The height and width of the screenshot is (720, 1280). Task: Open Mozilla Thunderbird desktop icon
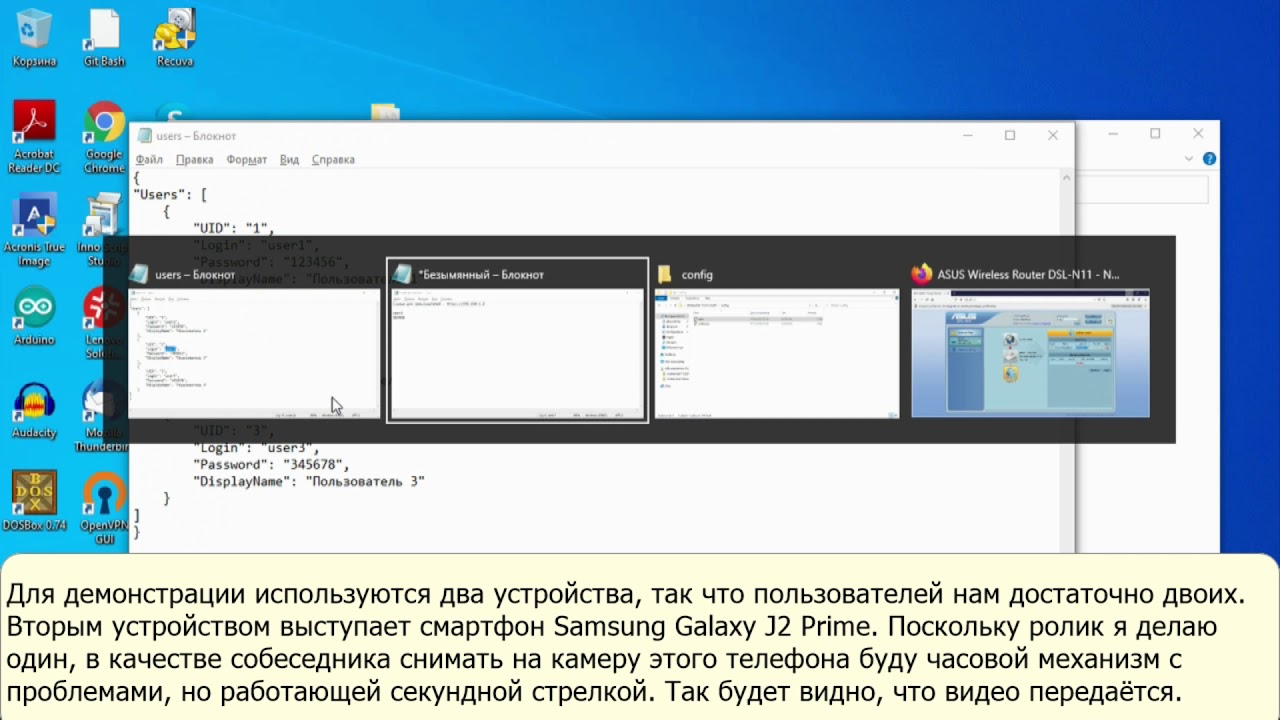coord(104,418)
